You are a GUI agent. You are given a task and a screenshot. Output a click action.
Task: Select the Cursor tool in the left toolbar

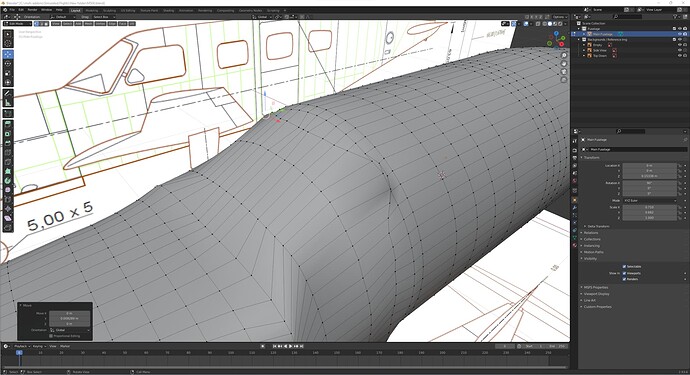tap(8, 43)
